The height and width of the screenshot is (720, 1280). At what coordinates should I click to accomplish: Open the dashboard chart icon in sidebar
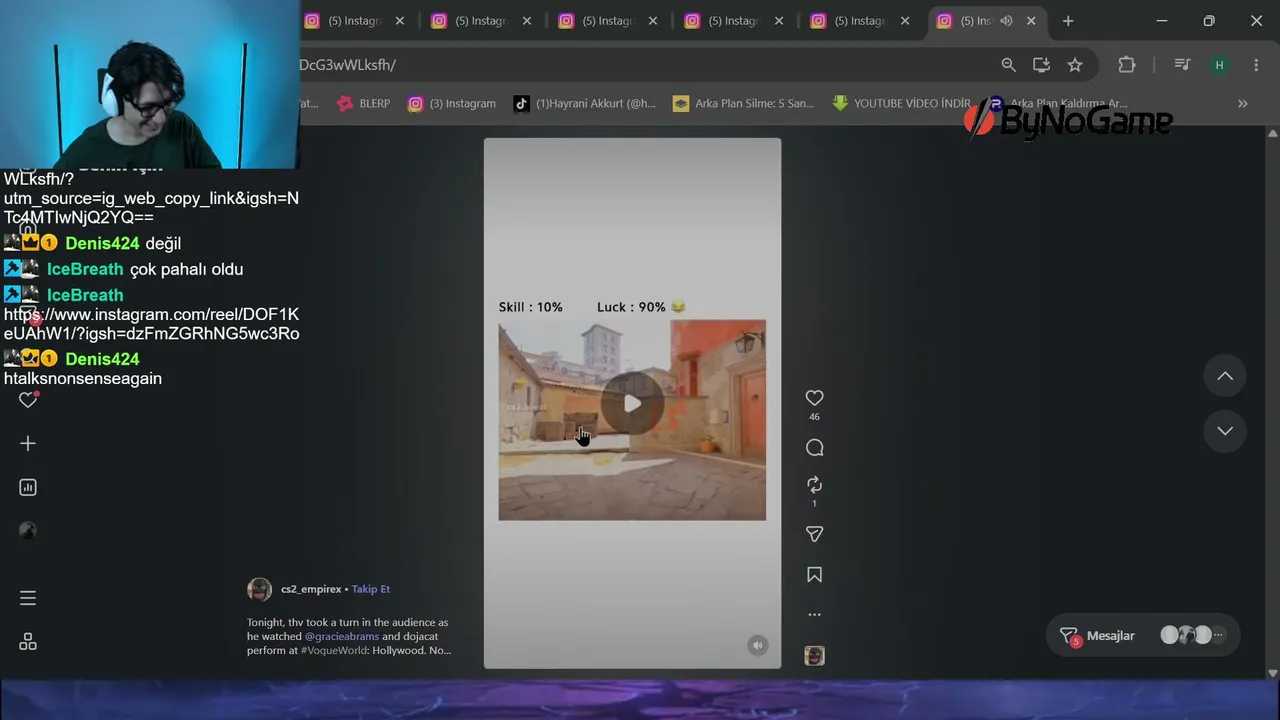28,487
